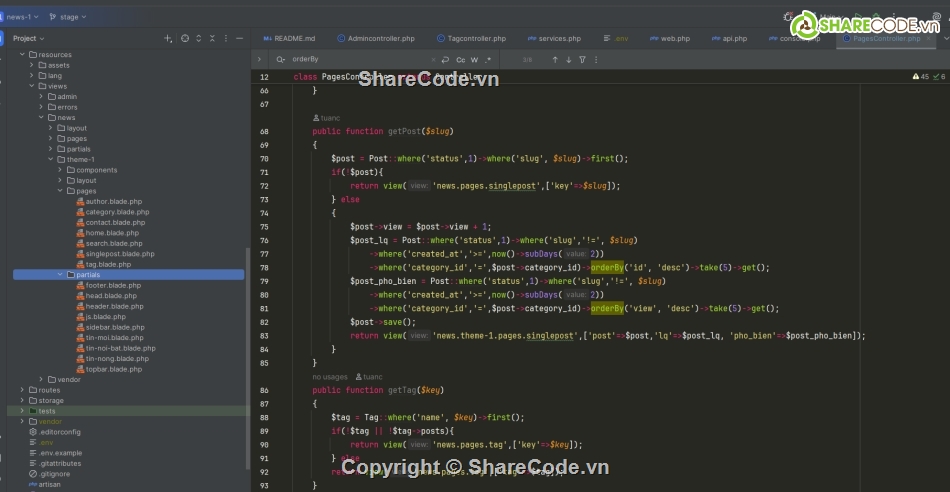Open category.blade.php in project tree
Image resolution: width=950 pixels, height=492 pixels.
[117, 212]
